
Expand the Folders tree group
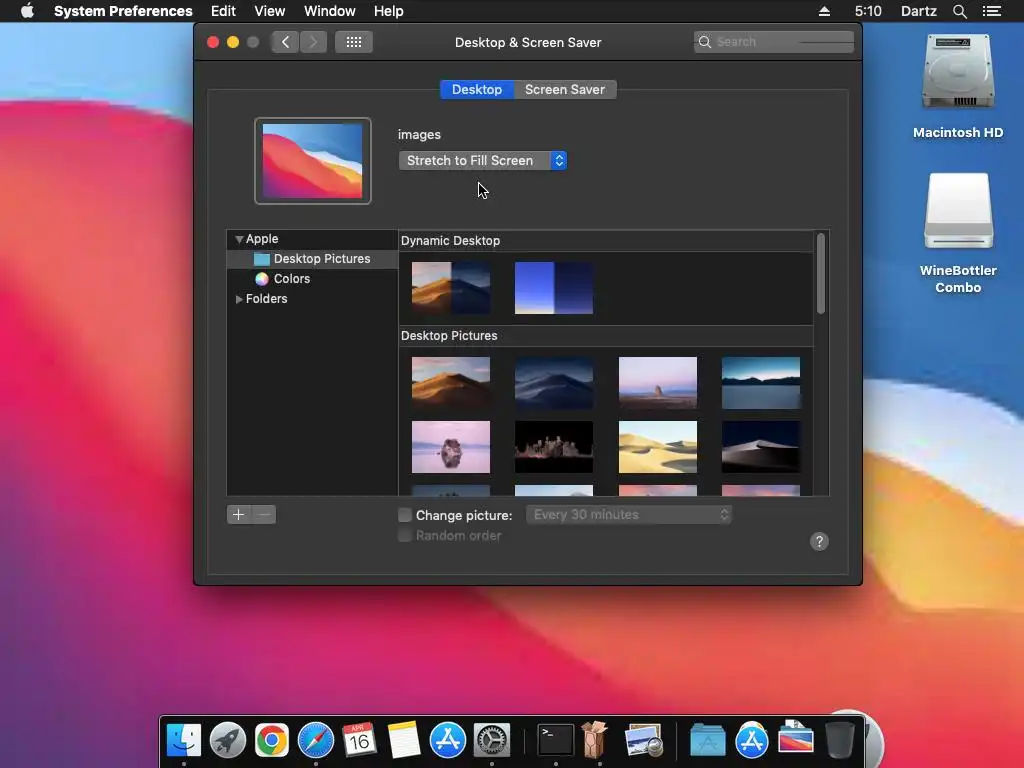239,298
